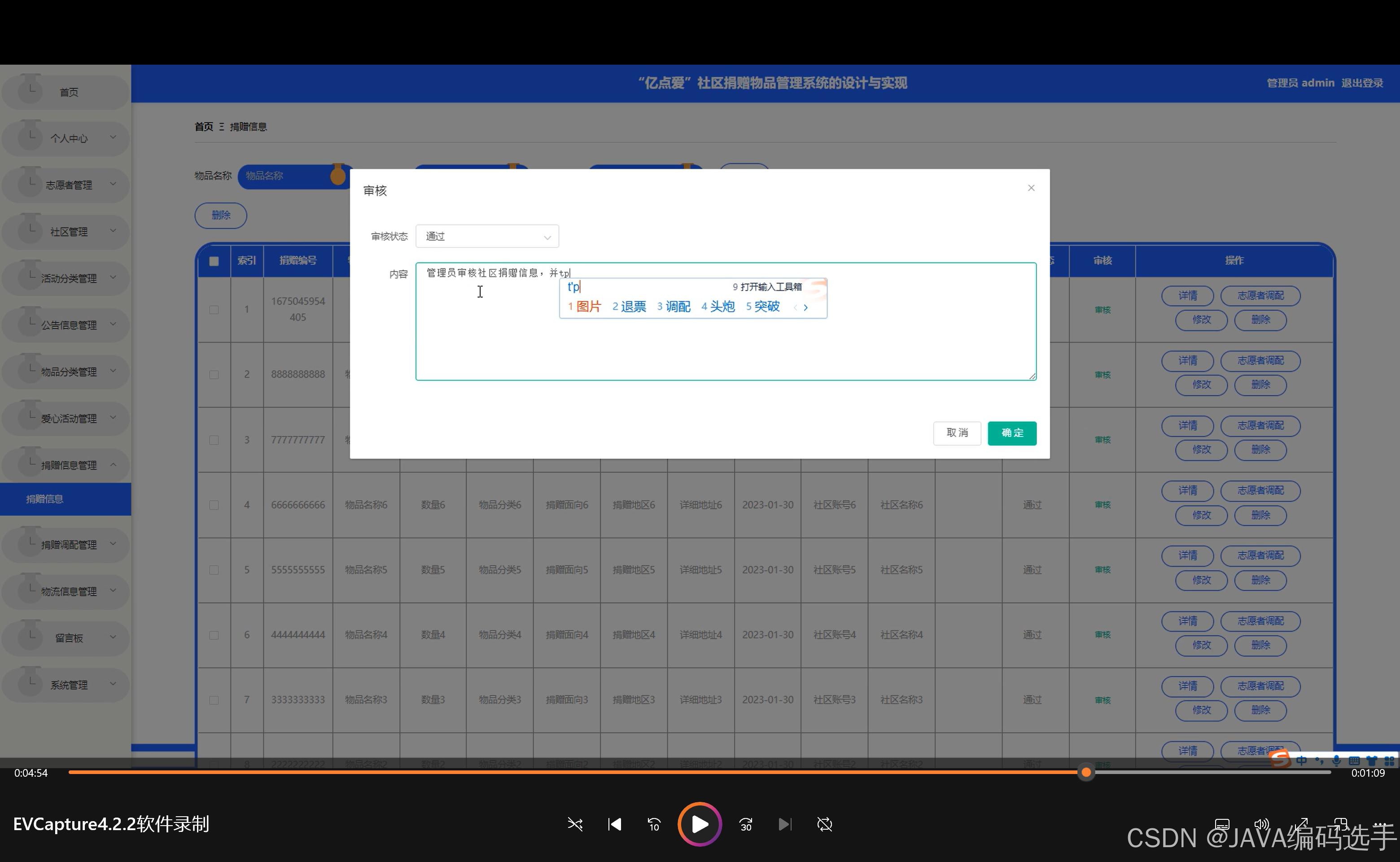Screen dimensions: 1400x862
Task: Close the 审核 dialog with the X
Action: click(1031, 188)
